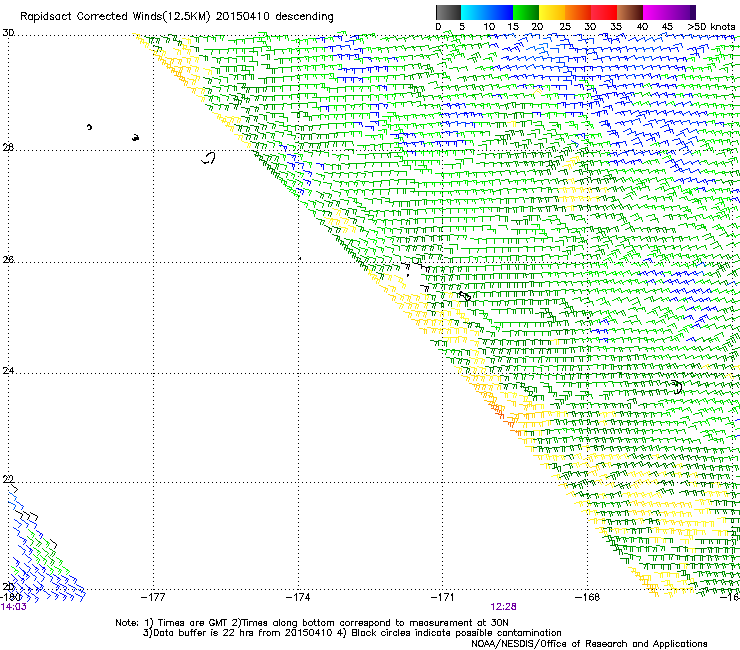Click the purple time stamp '12:28'
The width and height of the screenshot is (740, 650).
pos(503,607)
